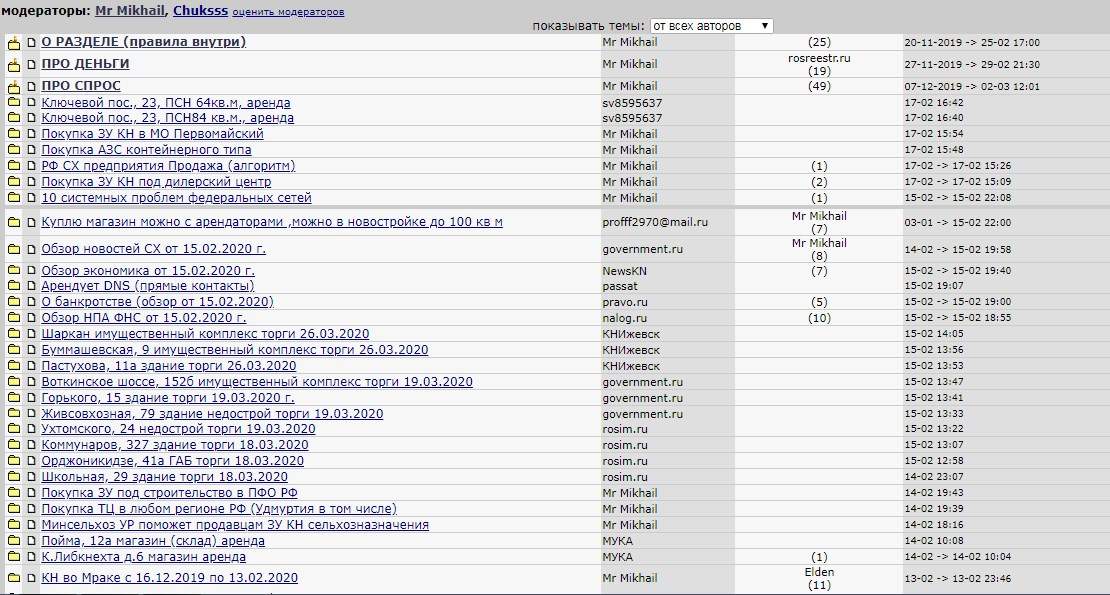The width and height of the screenshot is (1110, 595).
Task: Open topic "Живсовхозная, 79 здание недострой"
Action: [212, 413]
